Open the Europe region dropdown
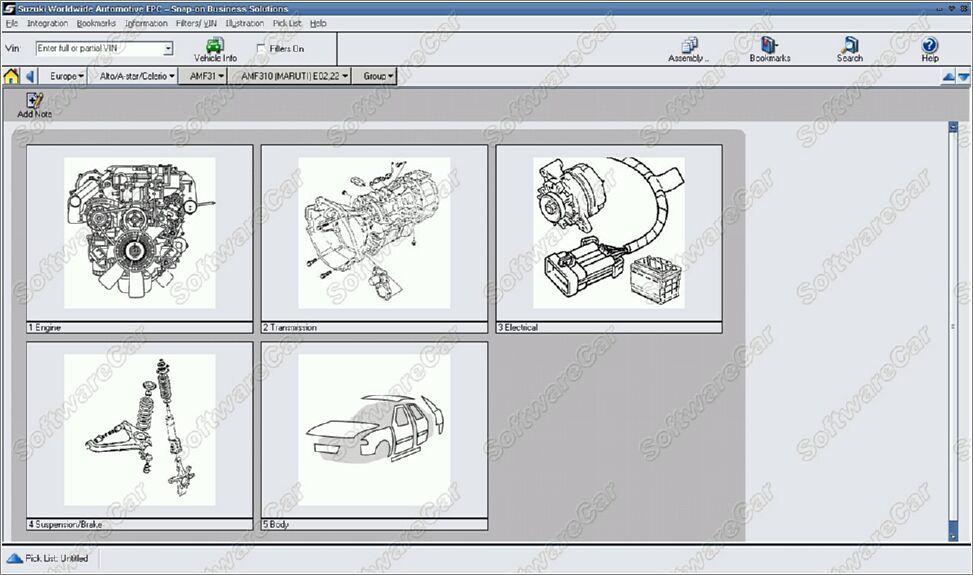This screenshot has width=973, height=575. (66, 76)
